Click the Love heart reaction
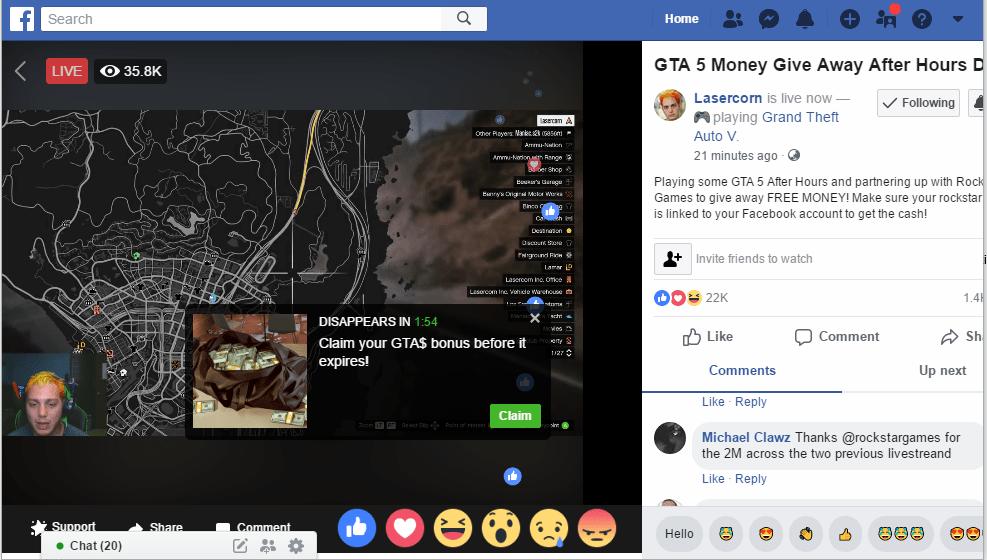 pos(405,526)
